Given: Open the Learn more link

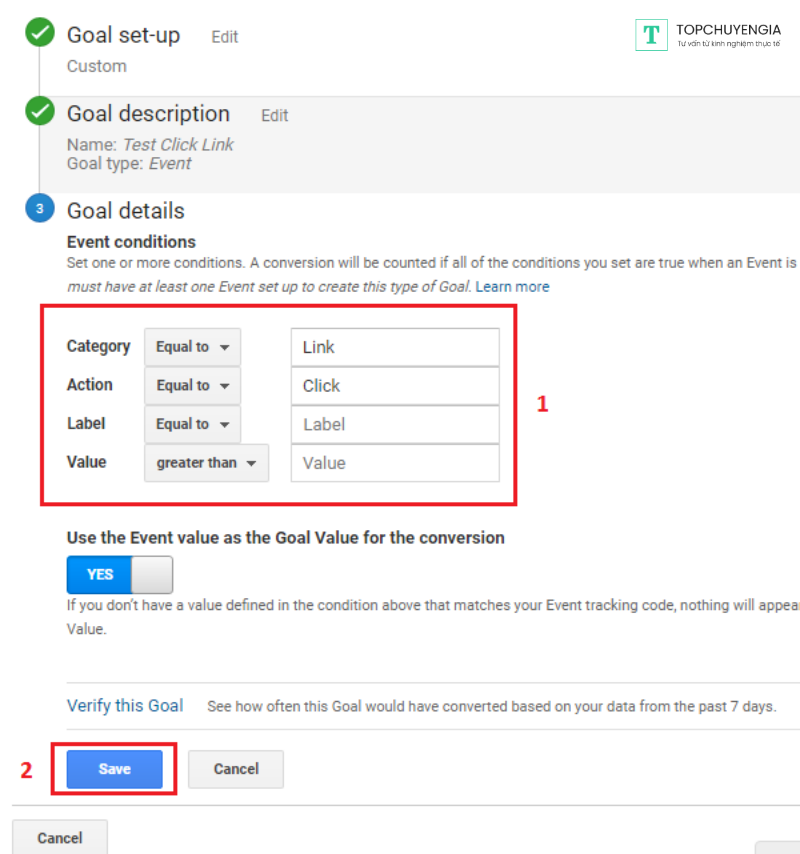Looking at the screenshot, I should point(512,286).
